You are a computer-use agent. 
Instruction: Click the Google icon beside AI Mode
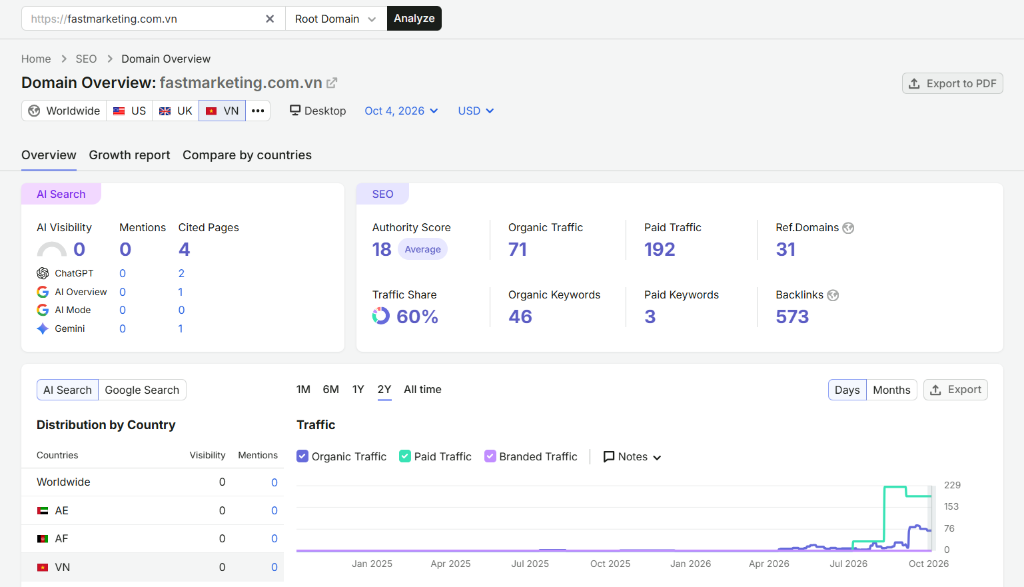pos(42,310)
